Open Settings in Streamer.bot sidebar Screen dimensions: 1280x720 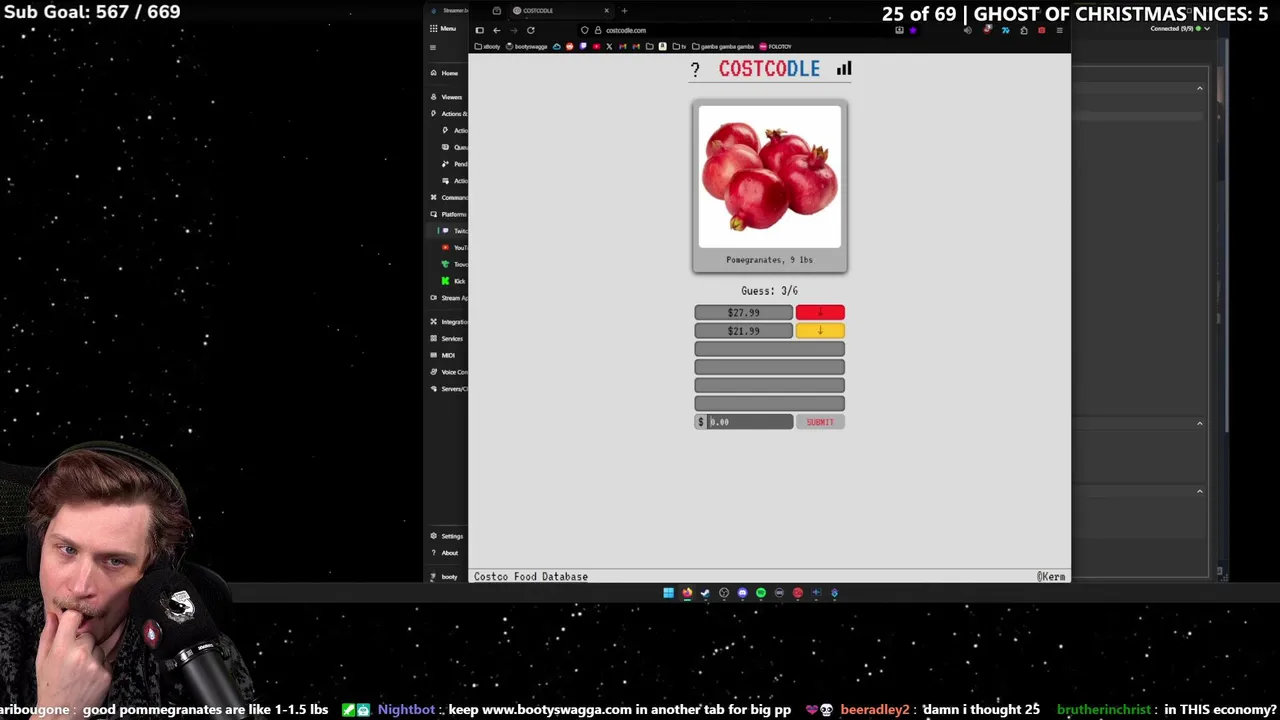446,536
